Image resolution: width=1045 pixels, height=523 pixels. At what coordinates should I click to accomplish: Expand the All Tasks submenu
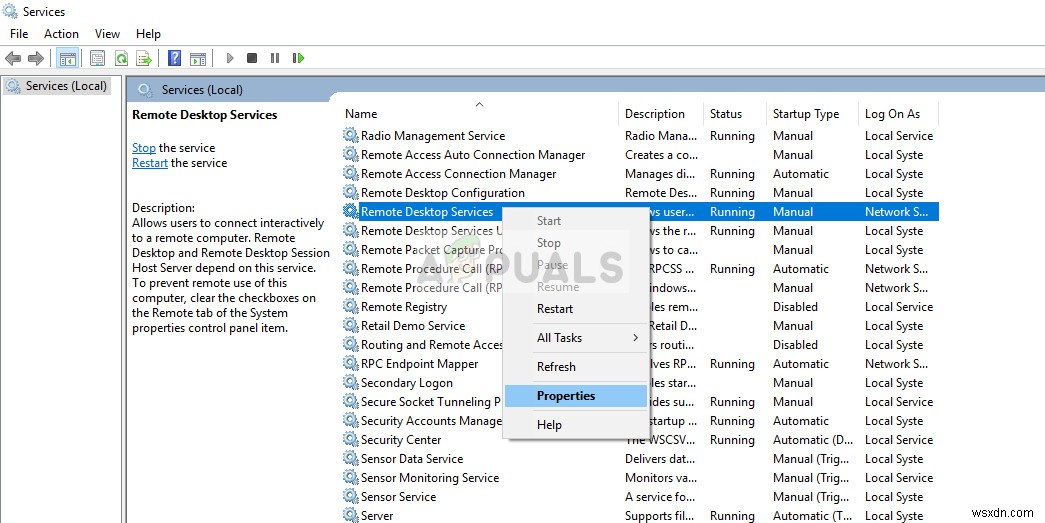[x=575, y=338]
